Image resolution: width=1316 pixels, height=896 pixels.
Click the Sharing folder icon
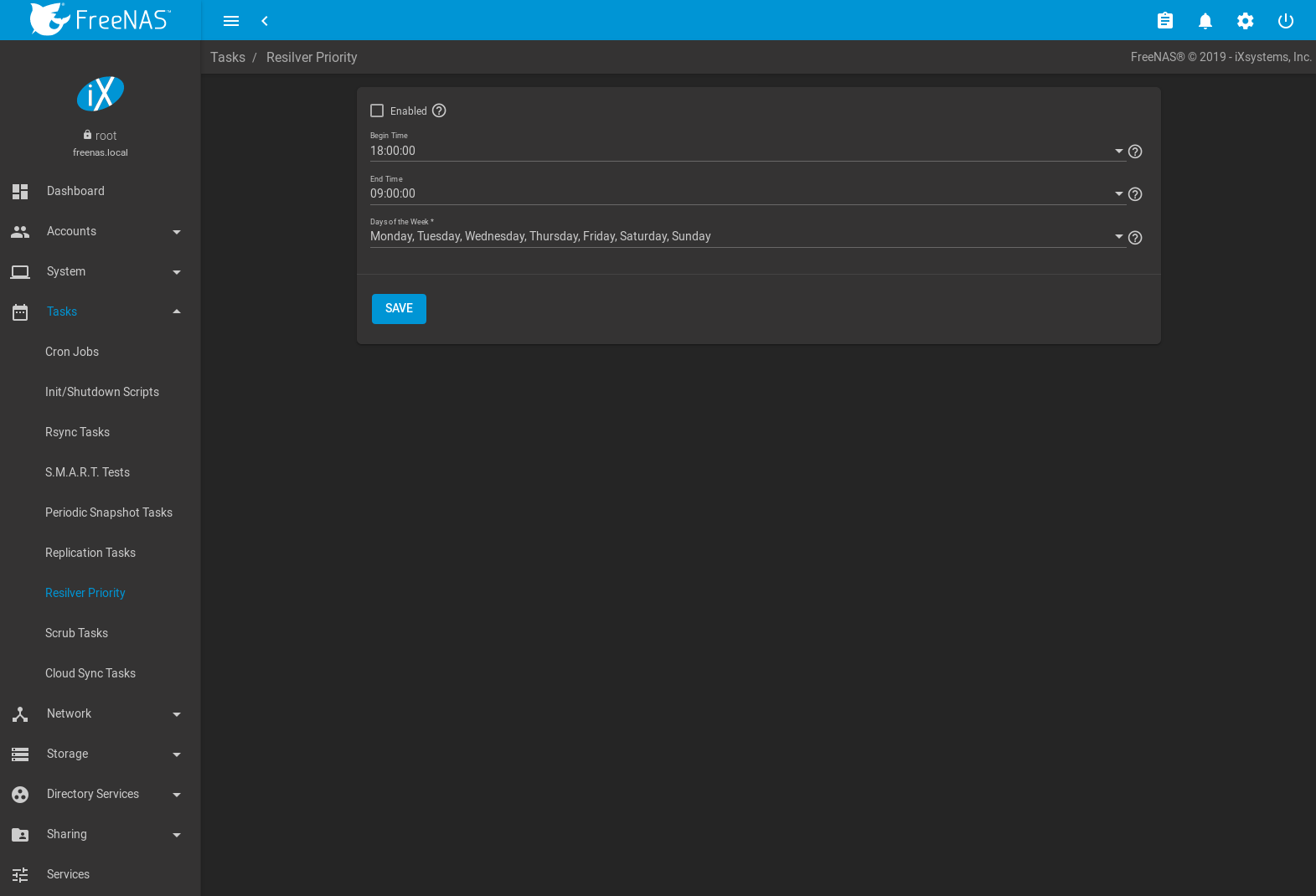click(20, 835)
